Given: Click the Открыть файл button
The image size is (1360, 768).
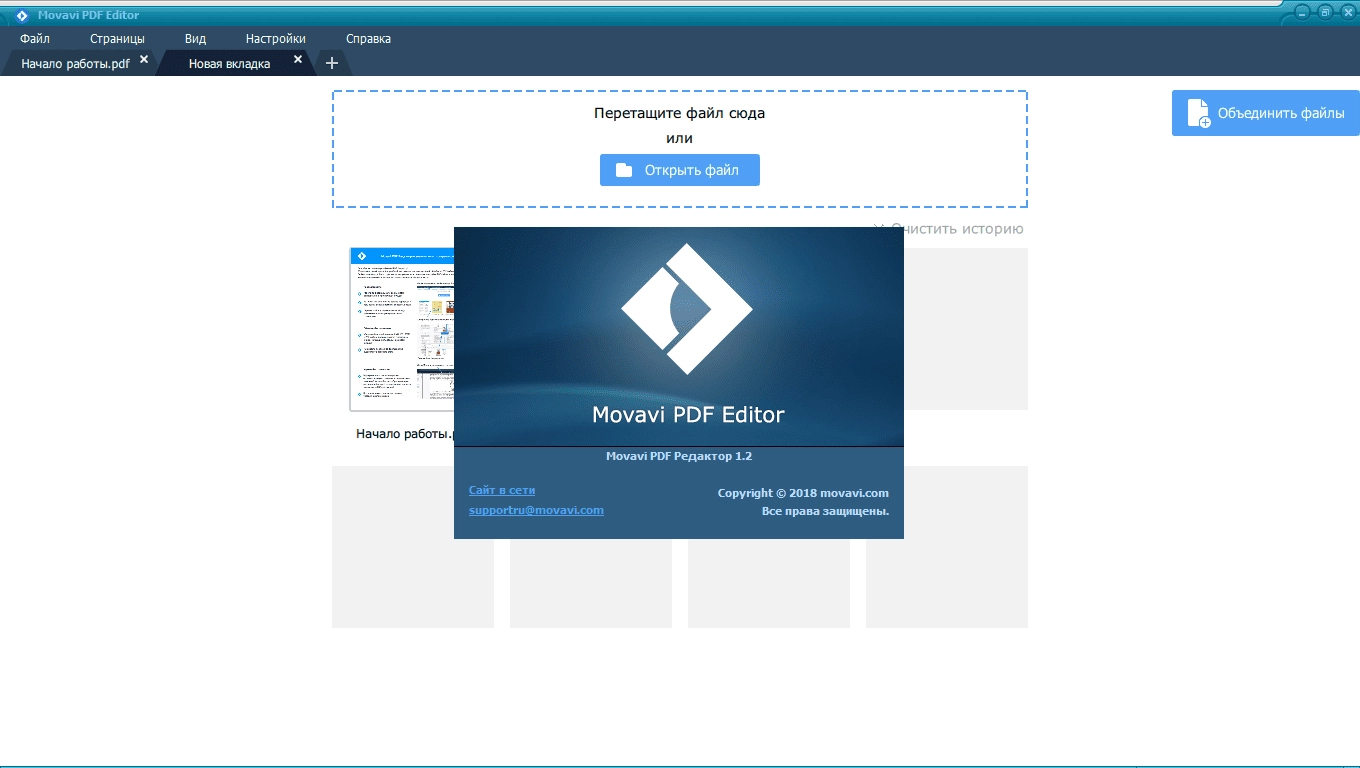Looking at the screenshot, I should tap(680, 170).
